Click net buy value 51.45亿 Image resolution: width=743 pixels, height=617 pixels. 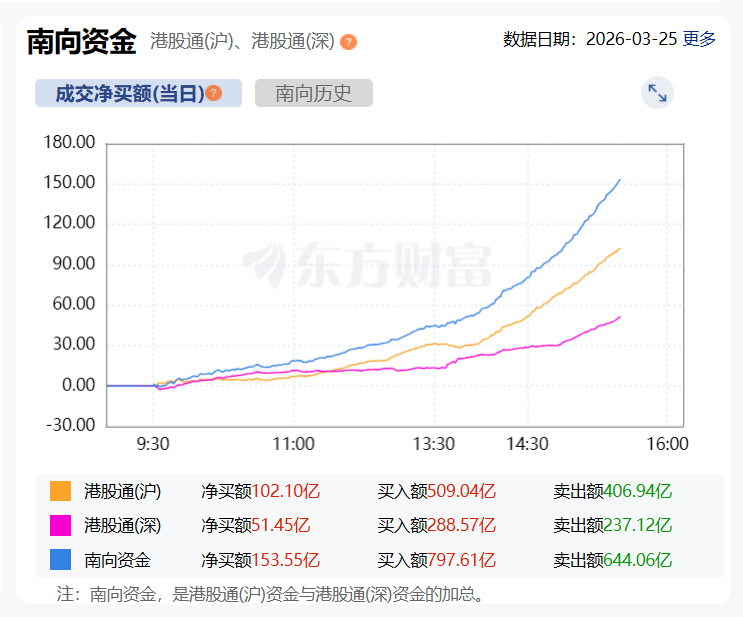click(x=281, y=526)
